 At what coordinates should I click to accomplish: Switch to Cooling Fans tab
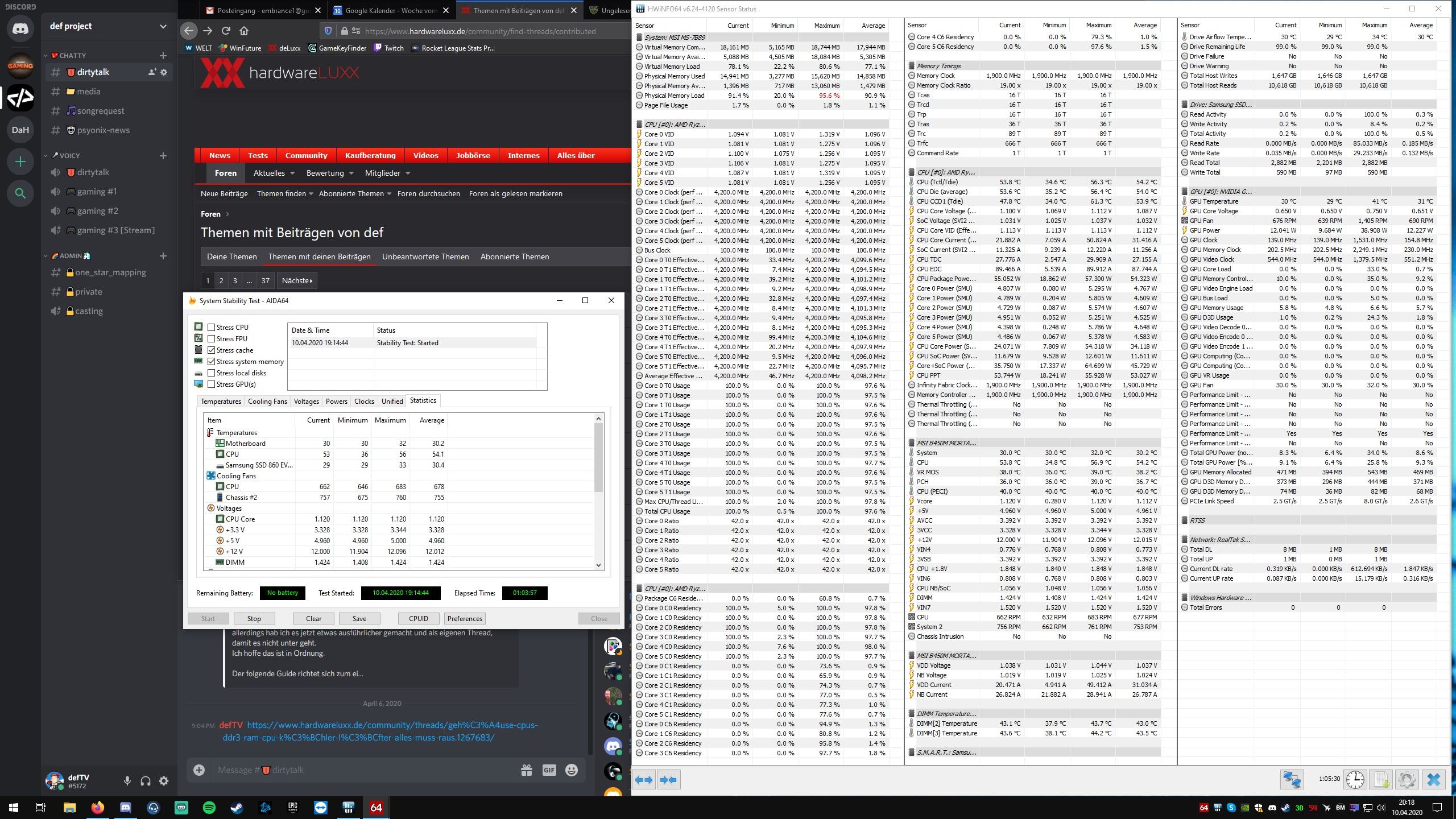point(267,402)
